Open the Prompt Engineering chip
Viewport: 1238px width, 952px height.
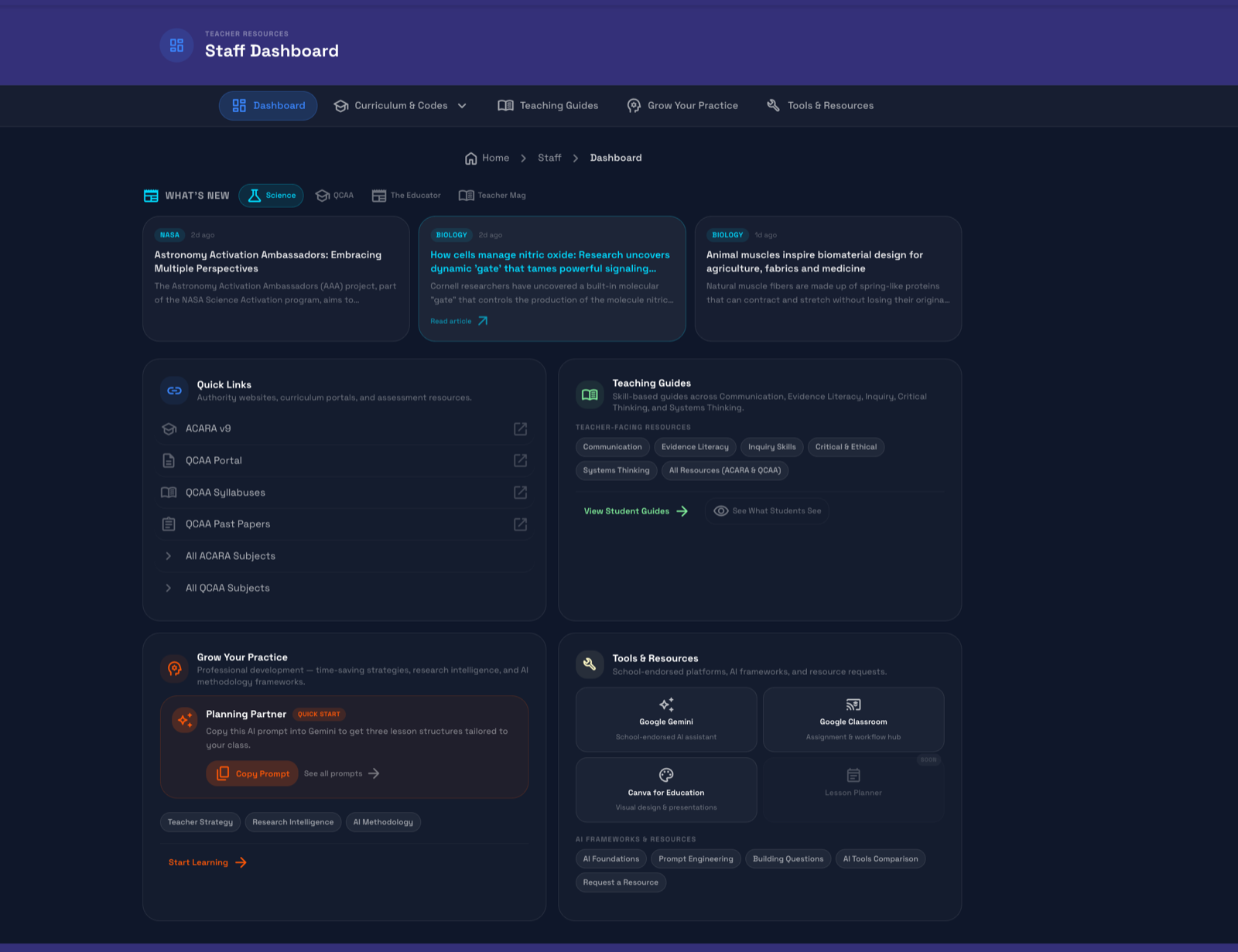(x=696, y=859)
